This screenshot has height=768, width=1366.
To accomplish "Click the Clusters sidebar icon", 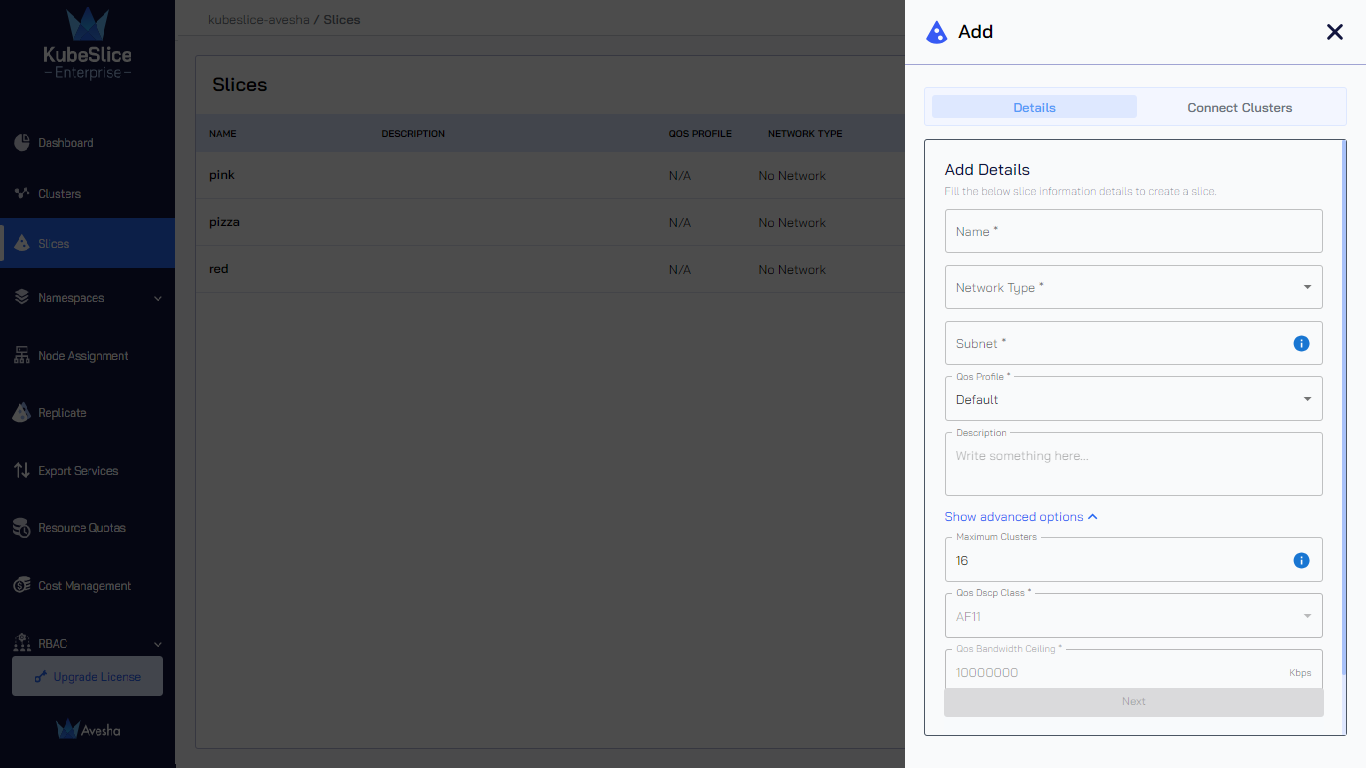I will pos(22,193).
